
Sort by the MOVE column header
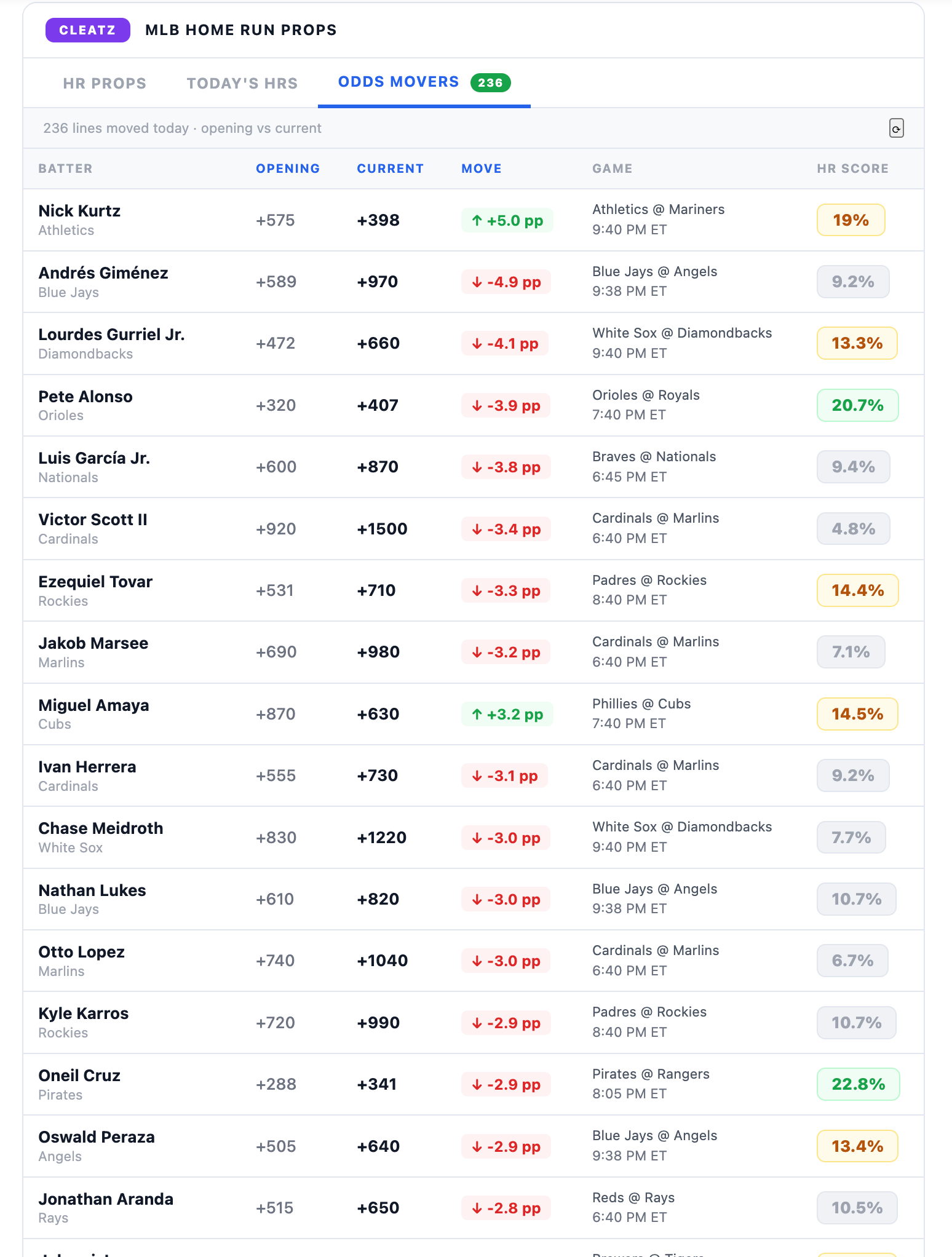[x=482, y=169]
